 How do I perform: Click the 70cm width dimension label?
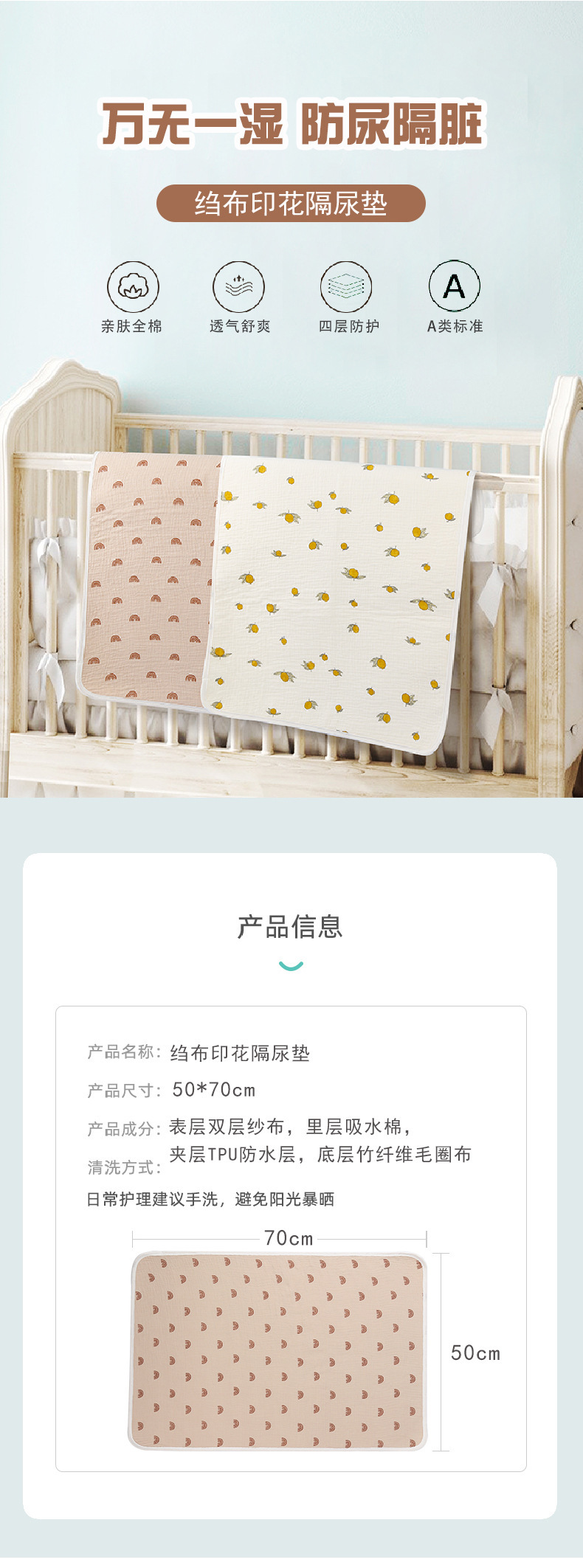coord(289,1238)
